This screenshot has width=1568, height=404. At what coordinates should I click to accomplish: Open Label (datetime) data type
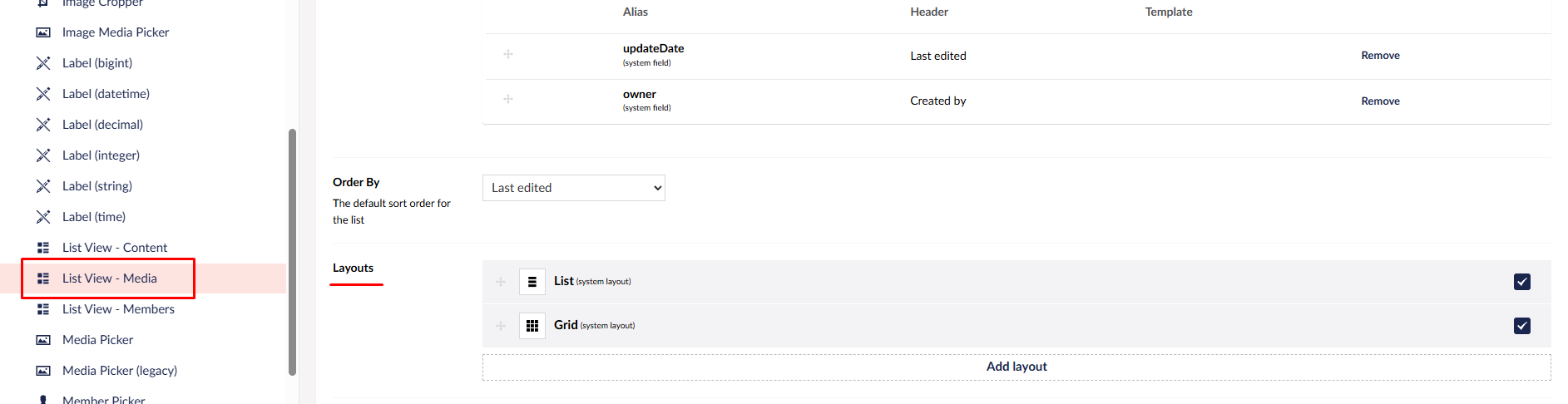106,94
